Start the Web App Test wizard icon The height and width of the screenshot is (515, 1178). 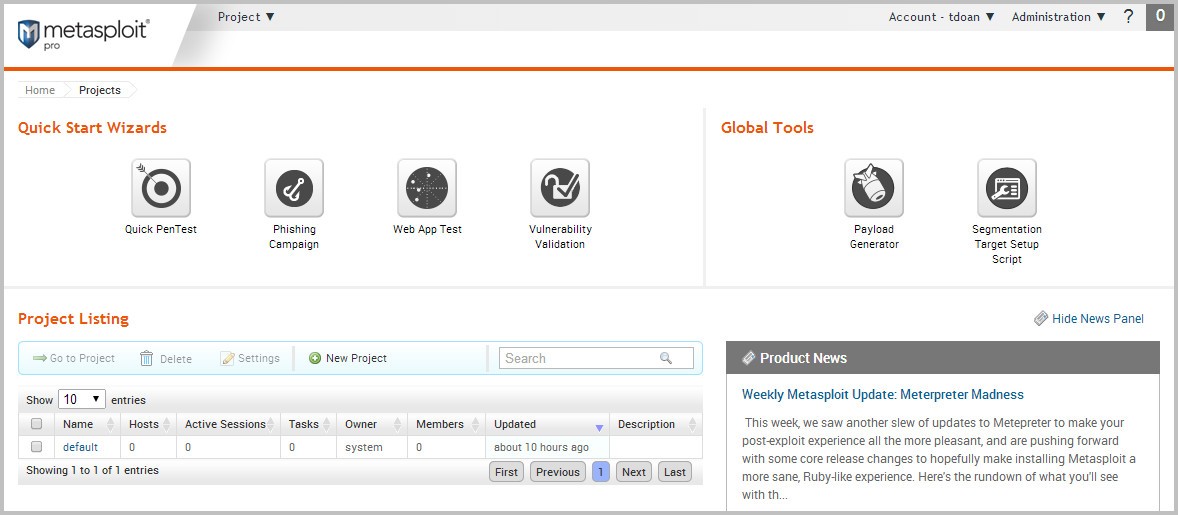pos(427,188)
